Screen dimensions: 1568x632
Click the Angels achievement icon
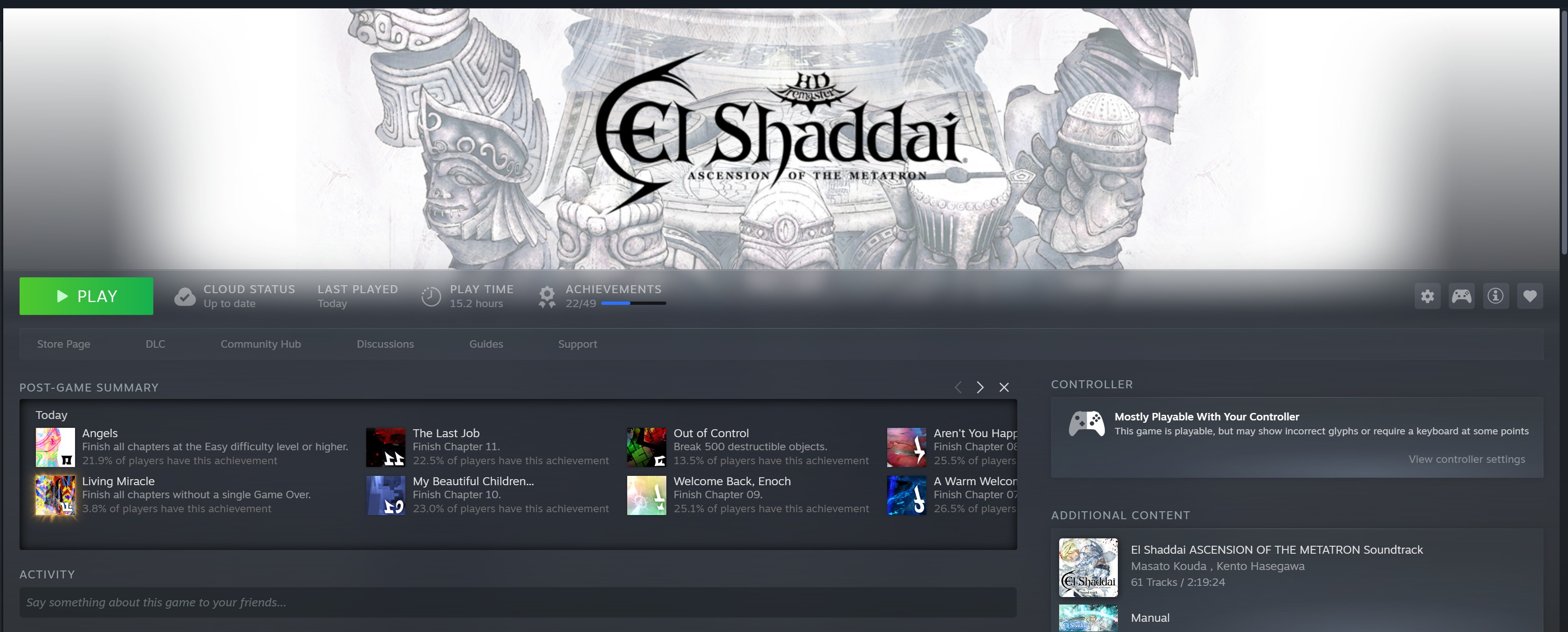[55, 447]
